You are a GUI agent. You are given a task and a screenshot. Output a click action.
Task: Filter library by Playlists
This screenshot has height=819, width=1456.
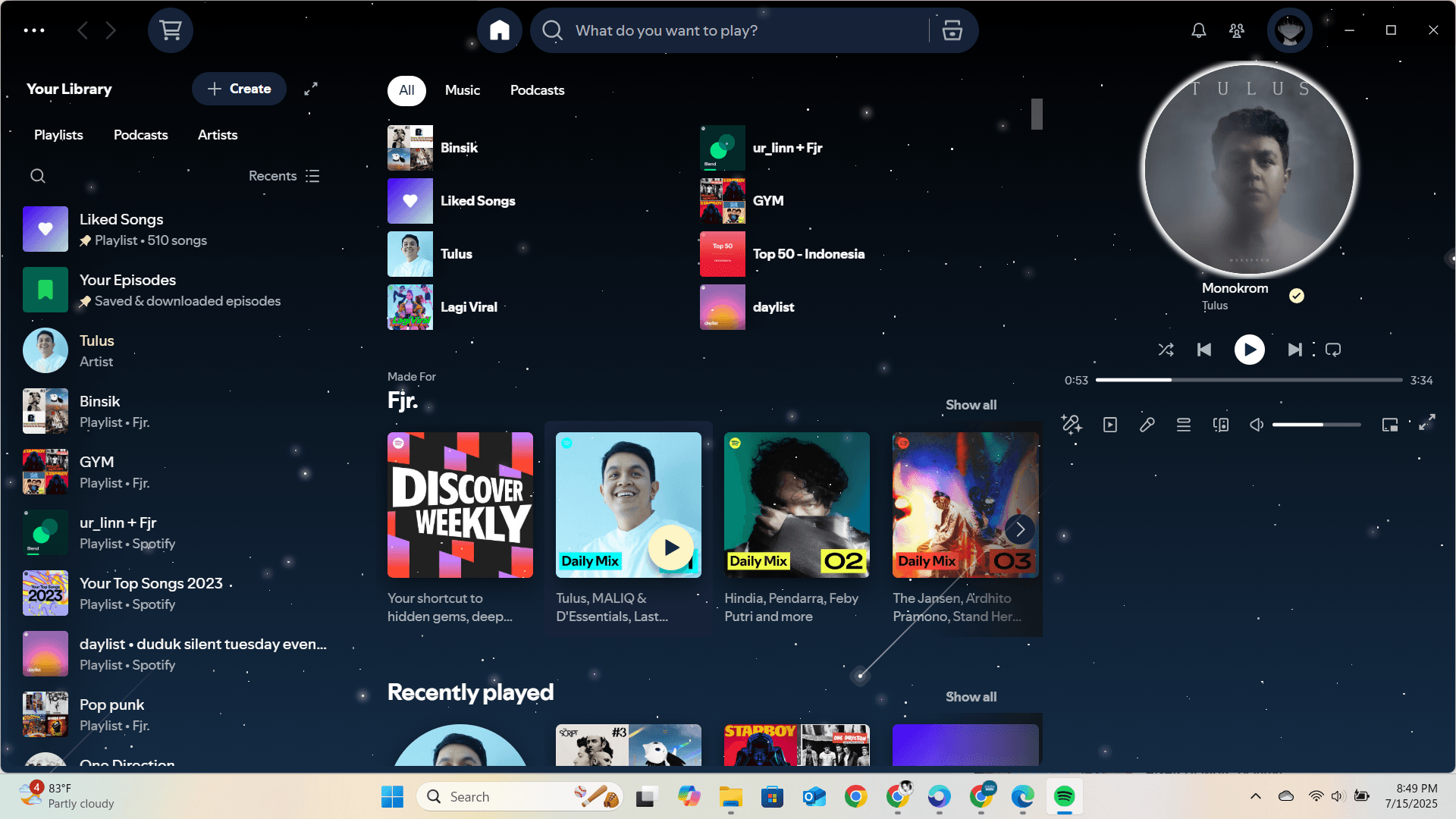click(58, 135)
